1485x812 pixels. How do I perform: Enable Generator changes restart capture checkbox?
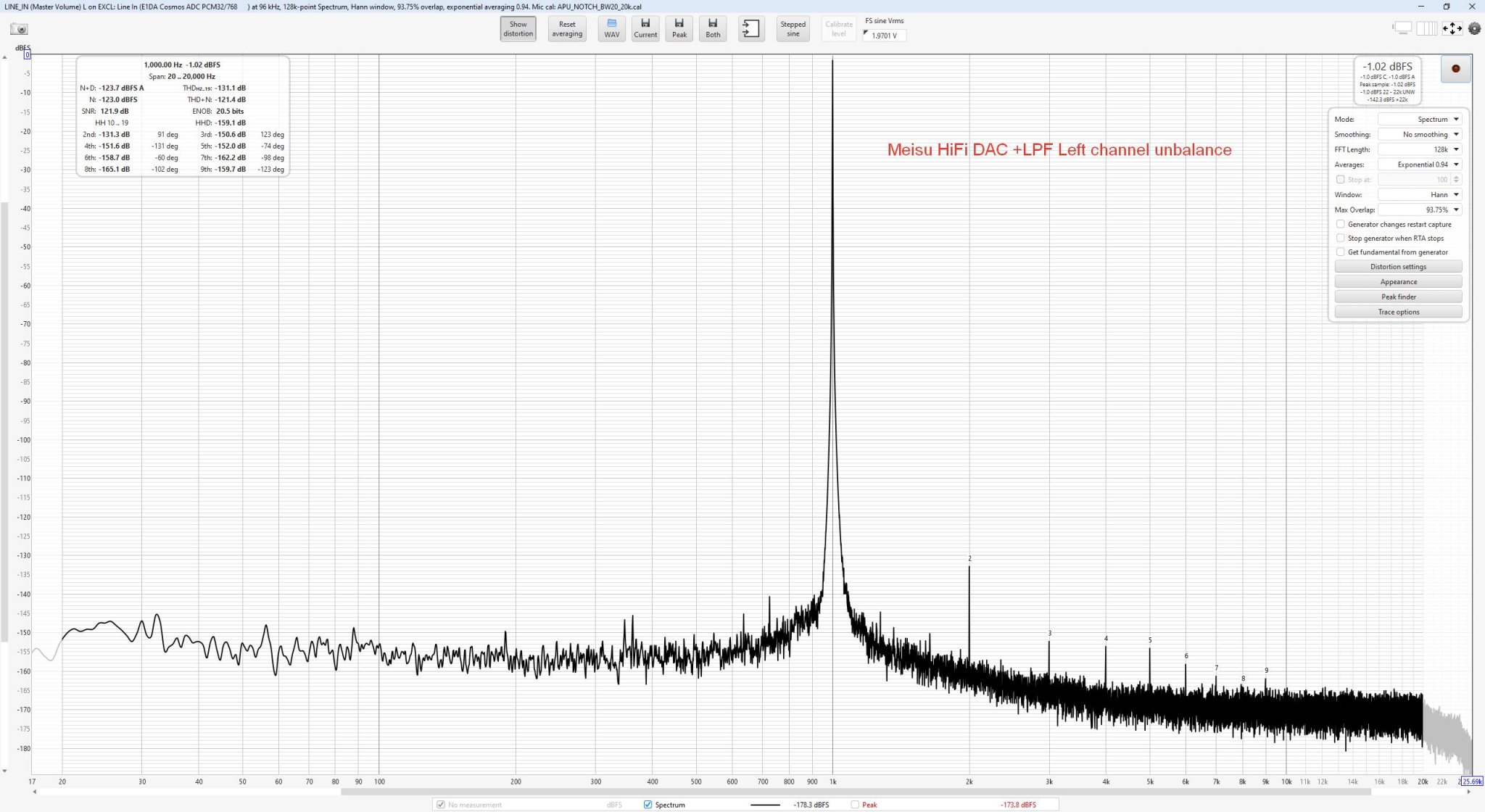[x=1340, y=224]
